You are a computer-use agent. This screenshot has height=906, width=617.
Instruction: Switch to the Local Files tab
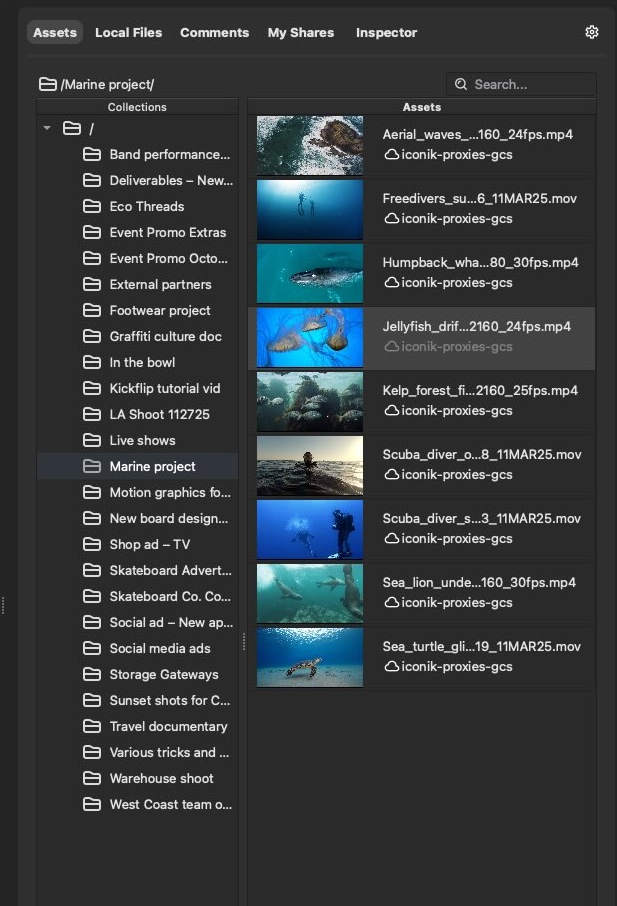pos(128,33)
